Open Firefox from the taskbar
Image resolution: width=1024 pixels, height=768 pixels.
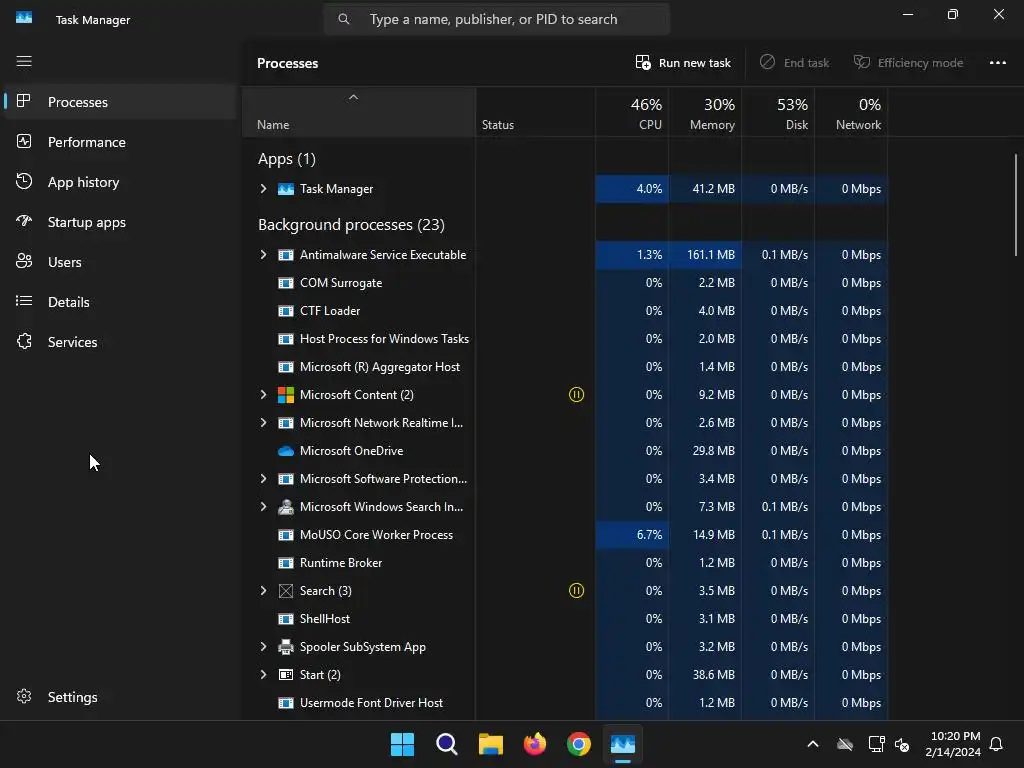(x=535, y=744)
